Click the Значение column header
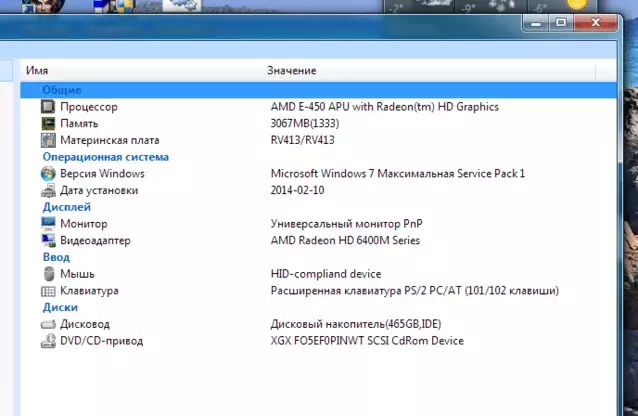Screen dimensions: 638x416 [x=291, y=70]
